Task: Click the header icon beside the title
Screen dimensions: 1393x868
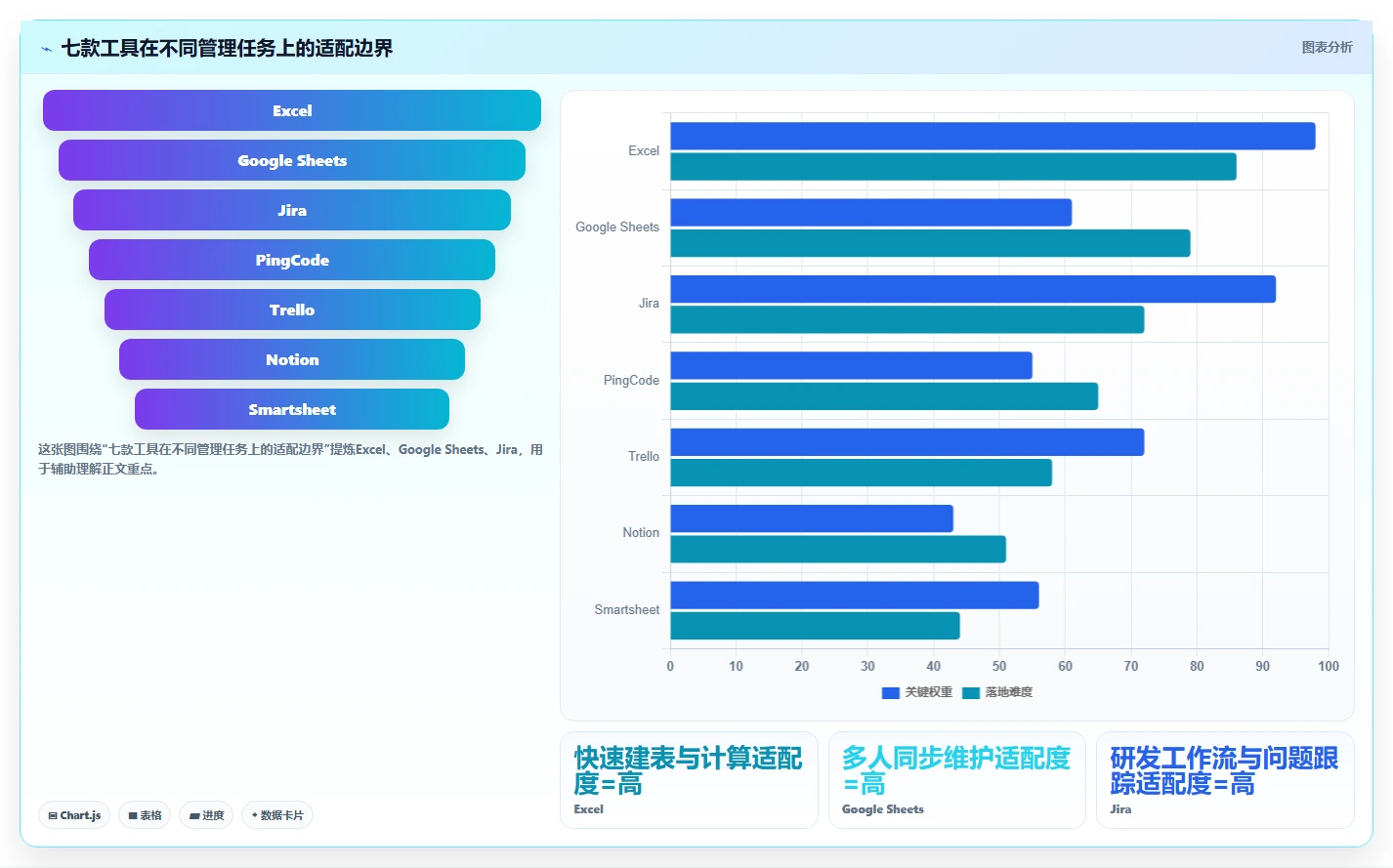Action: (46, 49)
